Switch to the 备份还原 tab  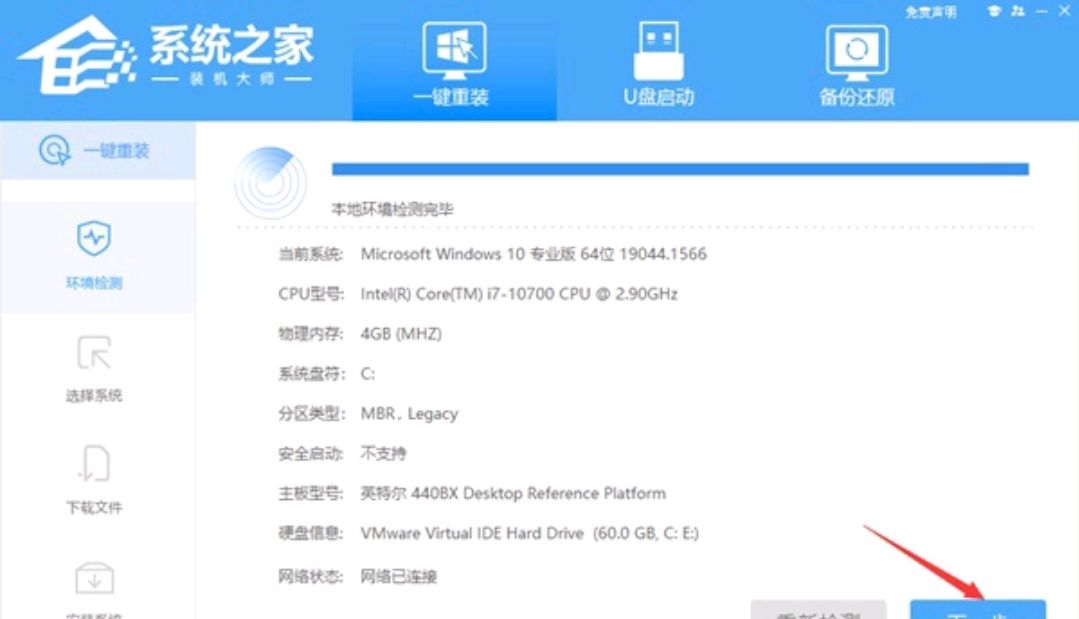point(857,63)
